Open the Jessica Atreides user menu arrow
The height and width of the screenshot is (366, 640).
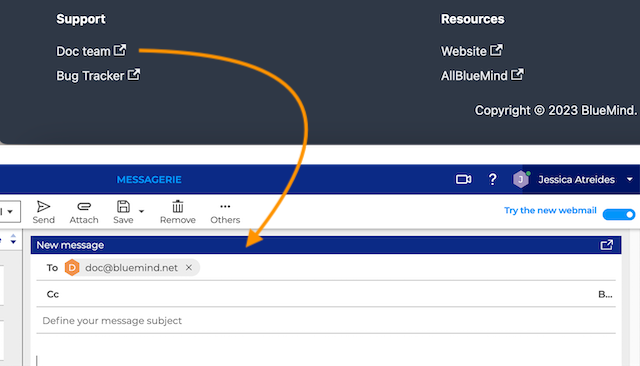629,180
